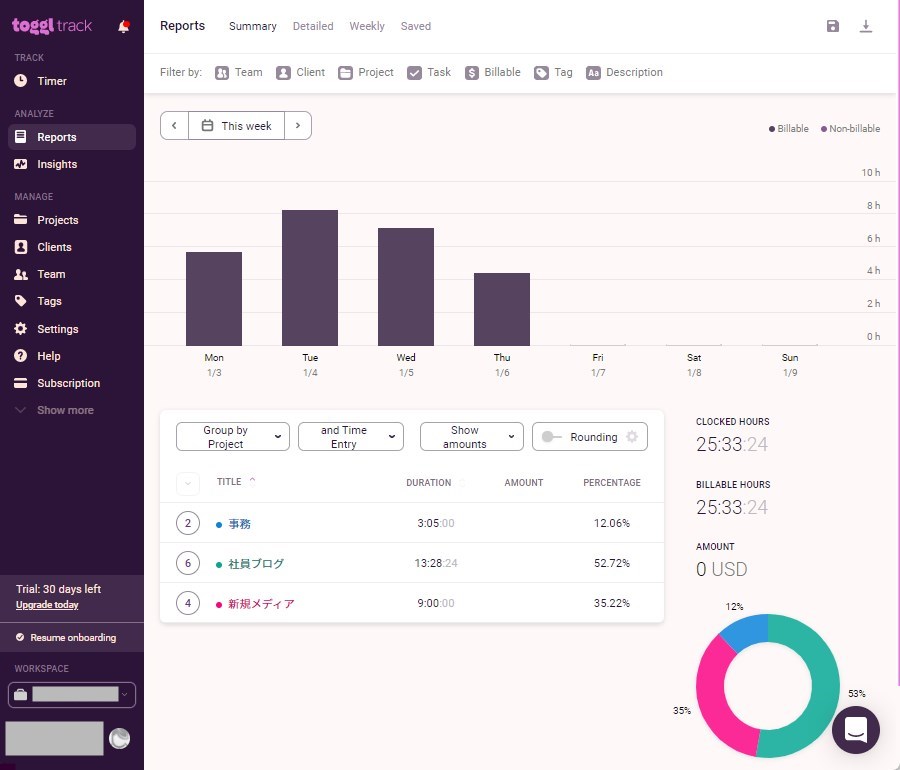Image resolution: width=900 pixels, height=770 pixels.
Task: Toggle the Rounding switch
Action: 551,437
